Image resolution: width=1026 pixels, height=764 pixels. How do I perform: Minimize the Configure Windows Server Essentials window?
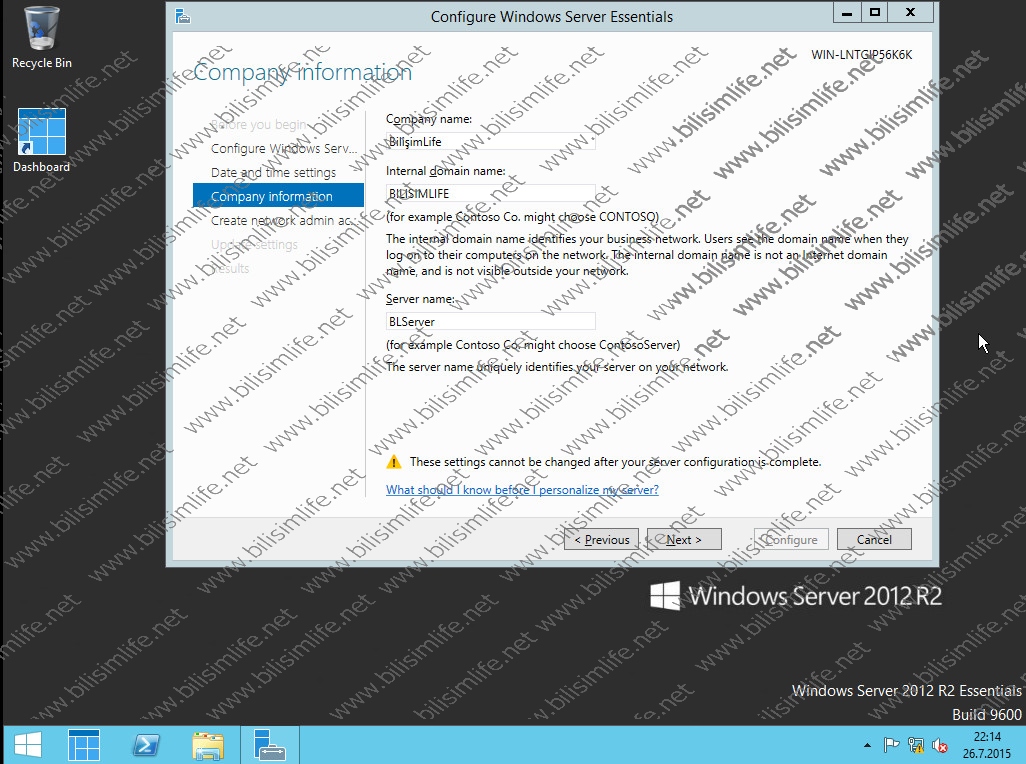click(847, 12)
